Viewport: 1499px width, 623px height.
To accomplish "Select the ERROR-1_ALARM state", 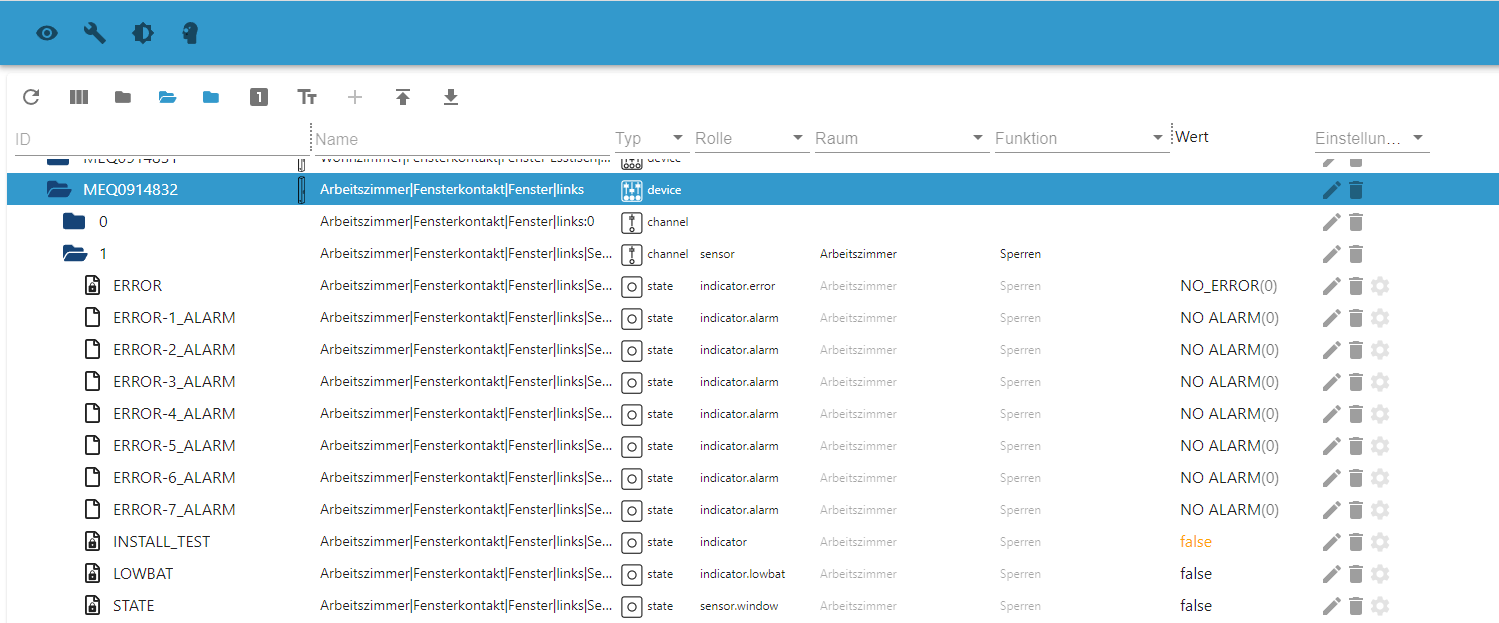I will [x=174, y=318].
